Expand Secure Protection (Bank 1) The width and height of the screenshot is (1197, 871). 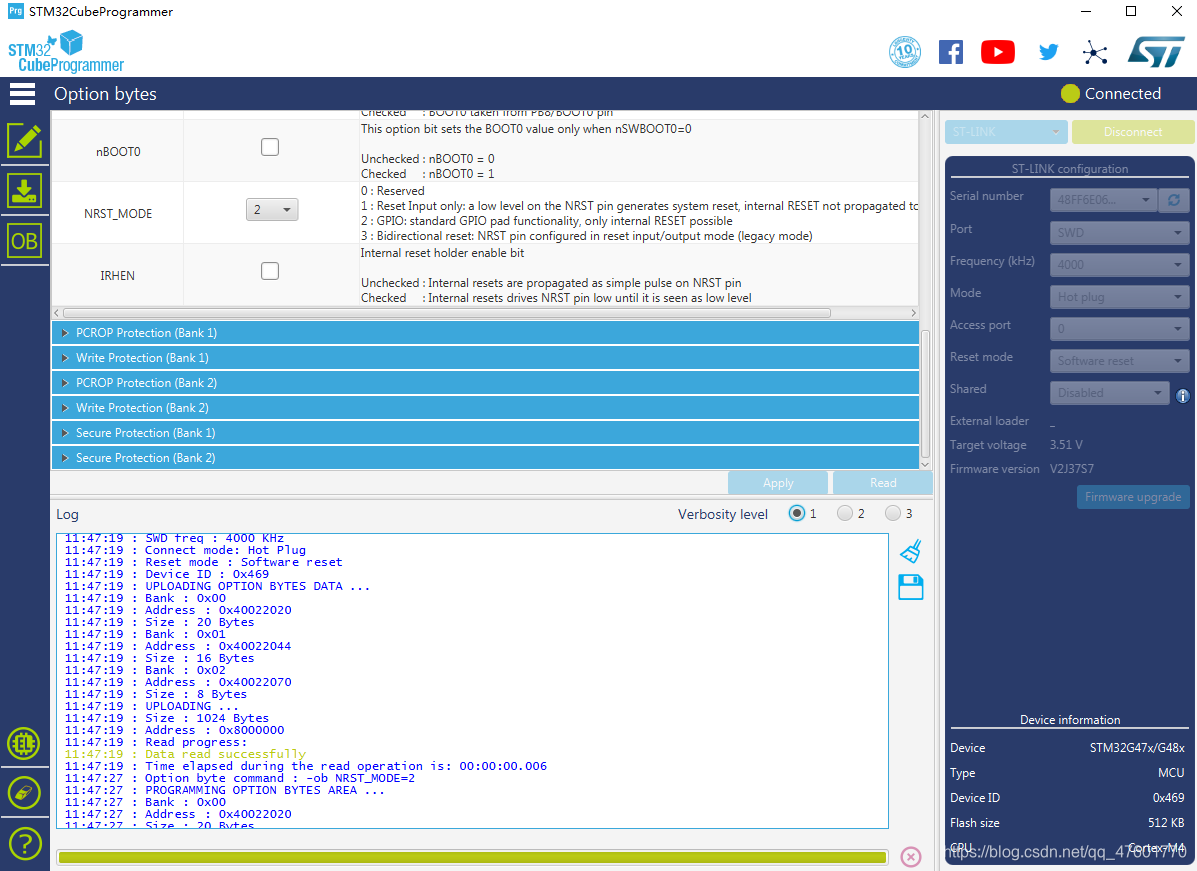486,433
